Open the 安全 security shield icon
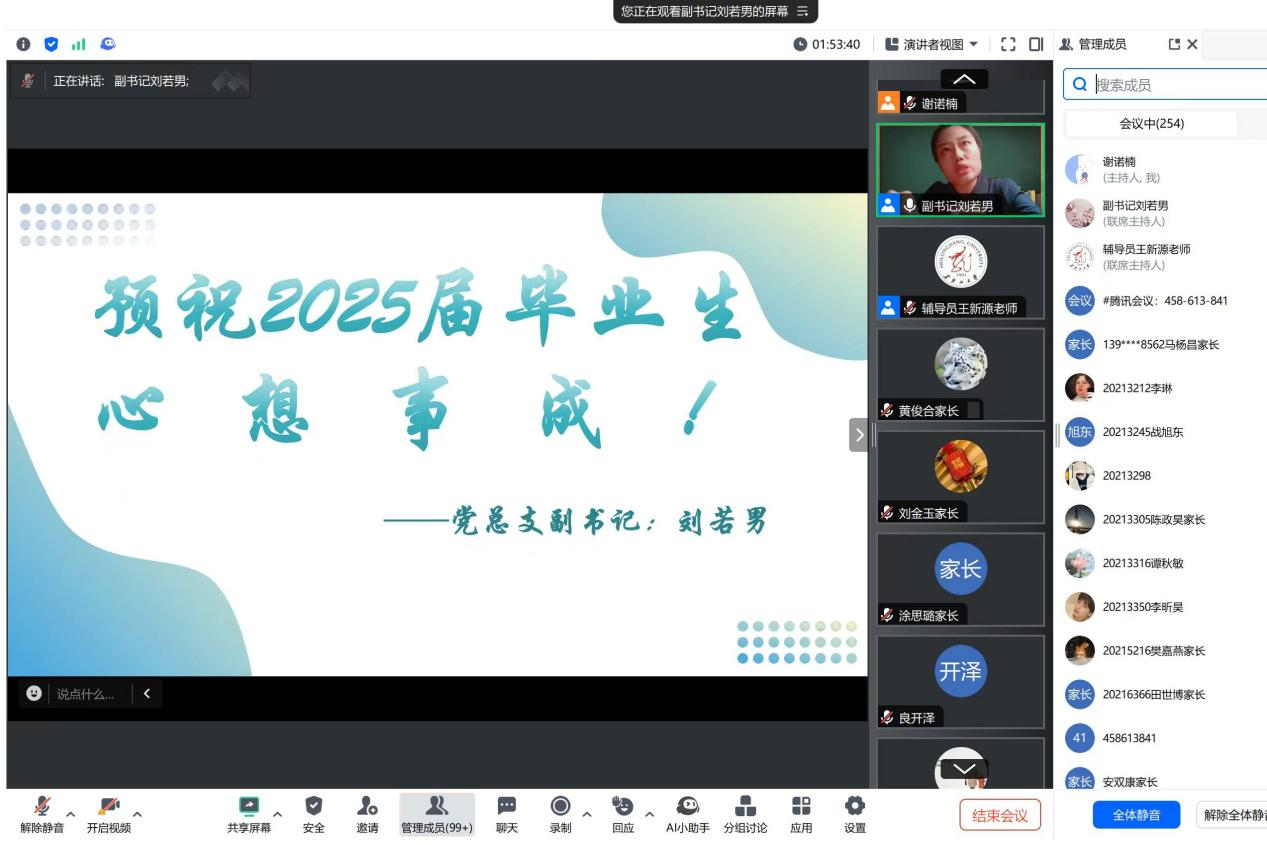The width and height of the screenshot is (1267, 845). 313,813
